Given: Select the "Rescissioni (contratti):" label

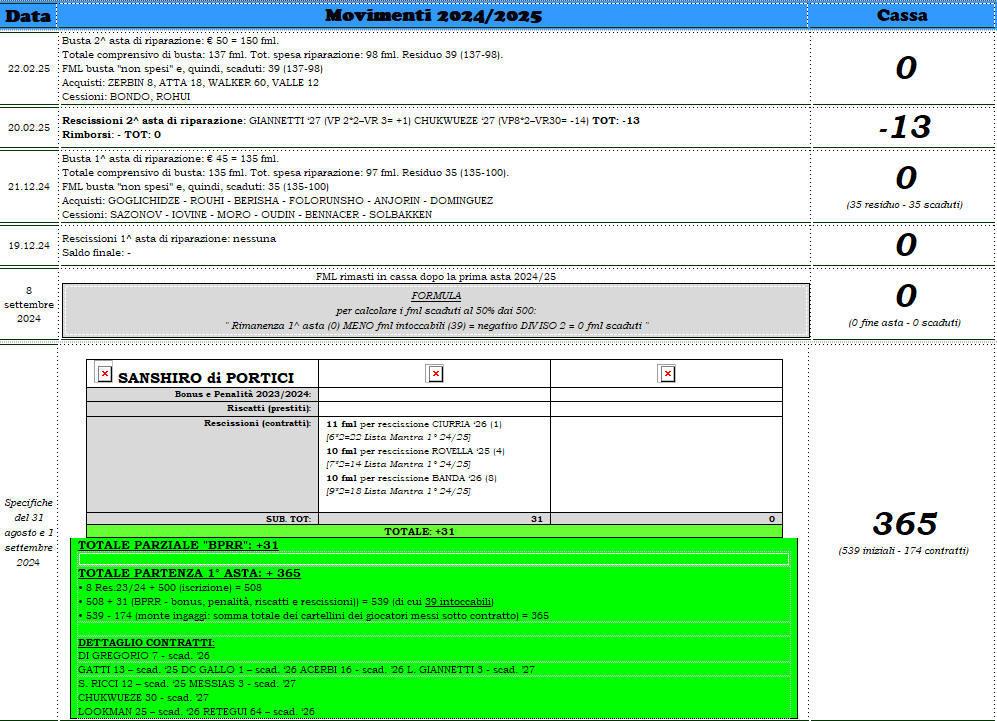Looking at the screenshot, I should pyautogui.click(x=258, y=423).
